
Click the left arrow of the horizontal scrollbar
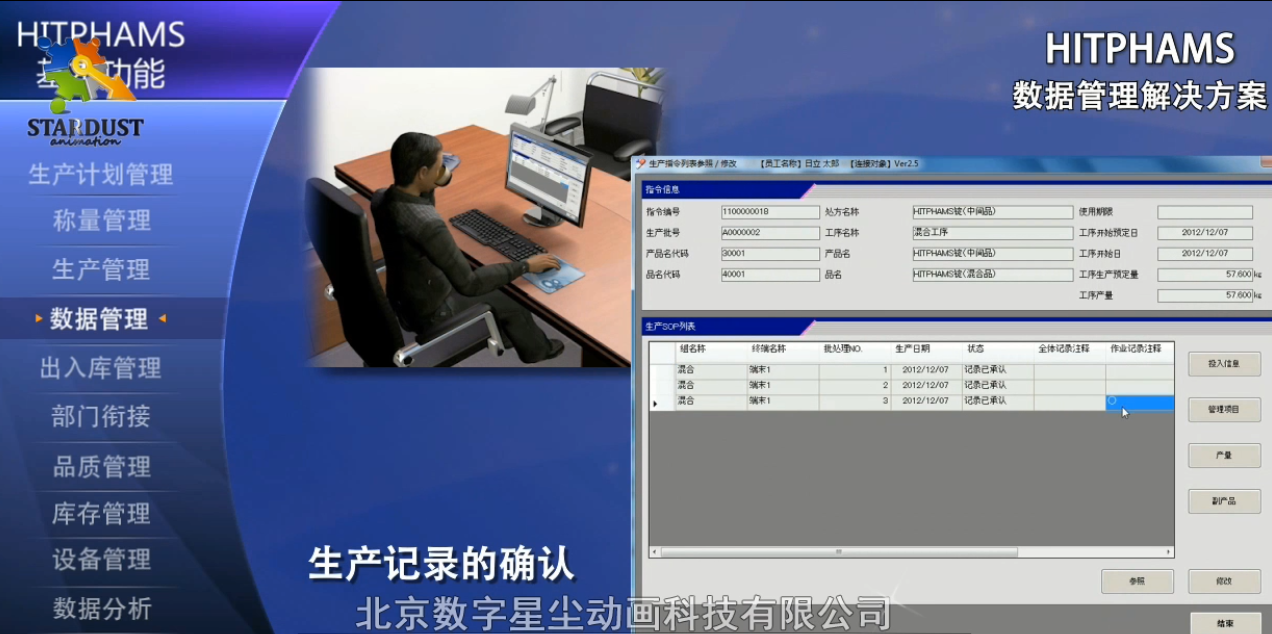click(655, 552)
